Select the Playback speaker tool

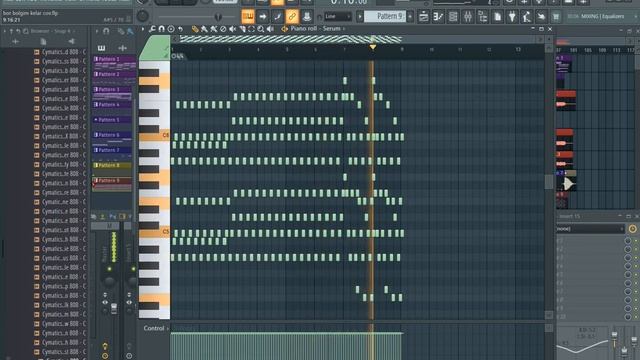[x=270, y=29]
